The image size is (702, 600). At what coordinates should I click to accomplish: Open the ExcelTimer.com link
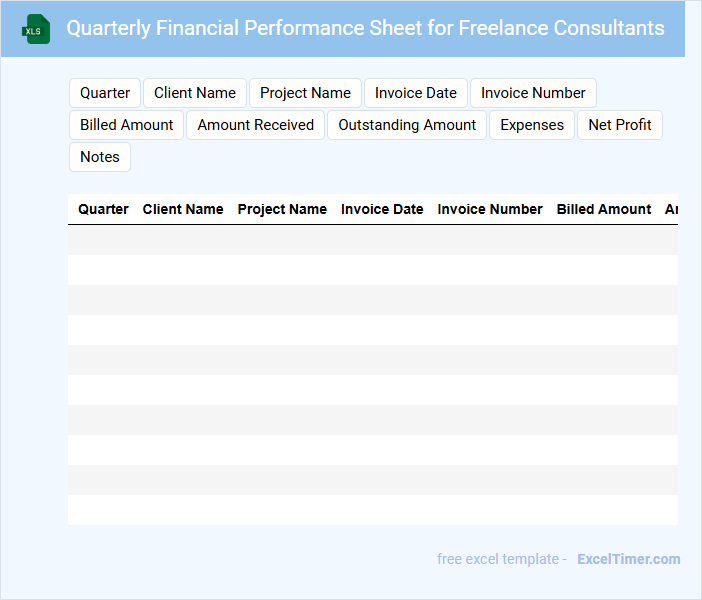[x=628, y=559]
